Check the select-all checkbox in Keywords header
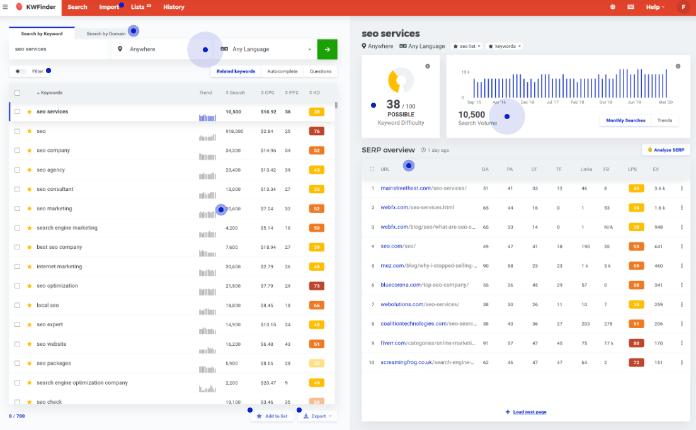Screen dimensions: 696x430 tap(17, 93)
